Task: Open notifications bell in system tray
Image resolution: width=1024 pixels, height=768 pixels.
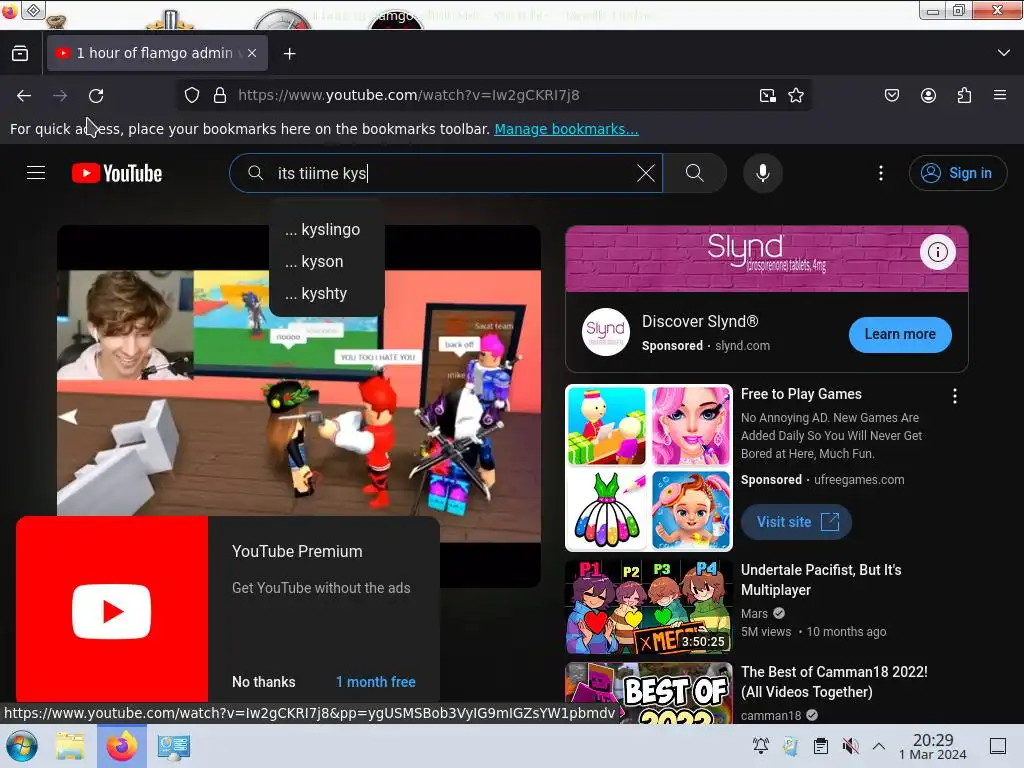Action: tap(760, 746)
